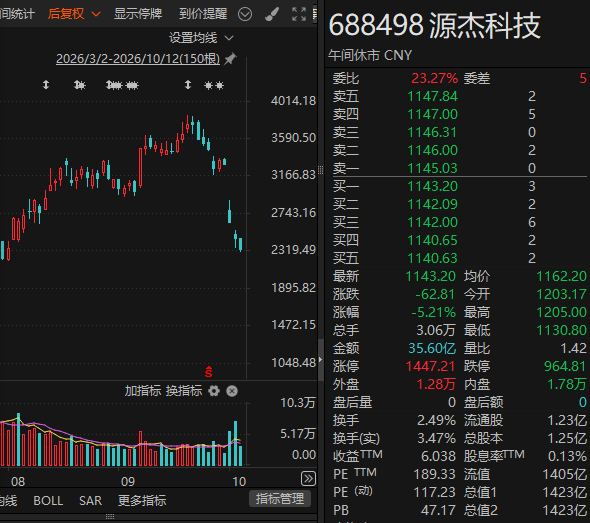Click 买五 price 1140.63
This screenshot has height=523, width=590.
433,258
